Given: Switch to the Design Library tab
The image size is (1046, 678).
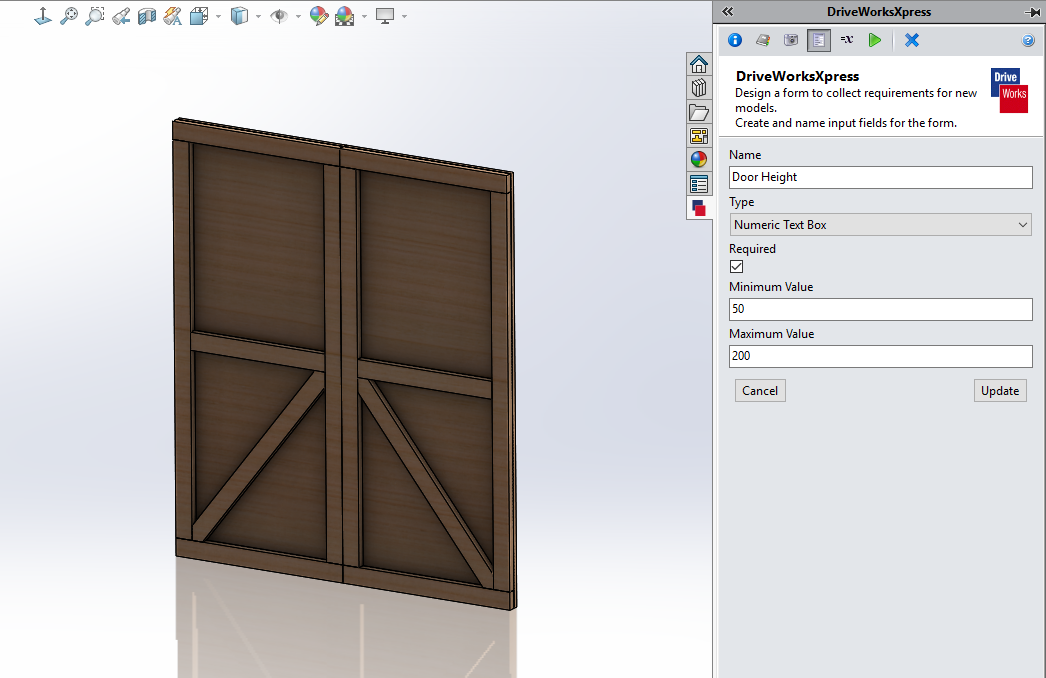Looking at the screenshot, I should point(699,88).
